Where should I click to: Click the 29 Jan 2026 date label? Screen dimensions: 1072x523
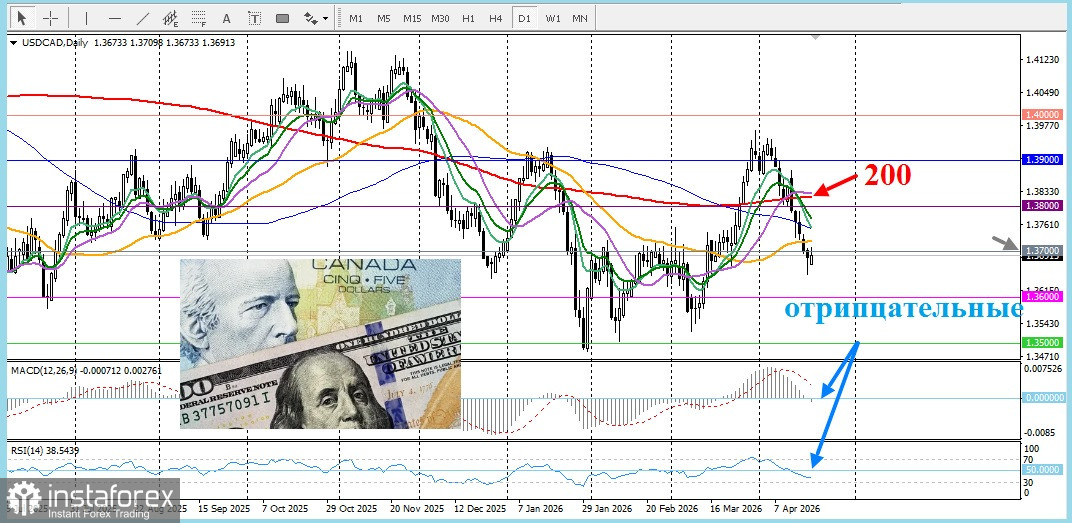coord(606,509)
